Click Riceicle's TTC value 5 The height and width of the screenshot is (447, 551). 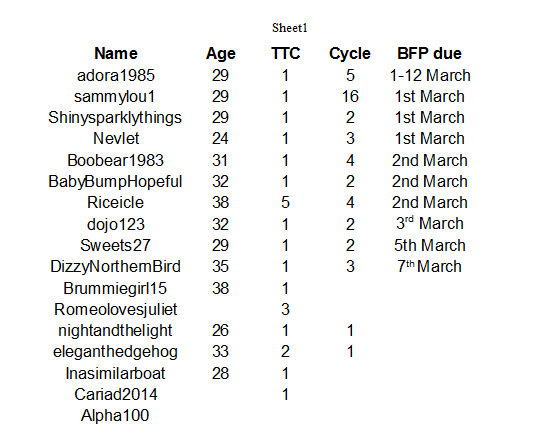(285, 202)
